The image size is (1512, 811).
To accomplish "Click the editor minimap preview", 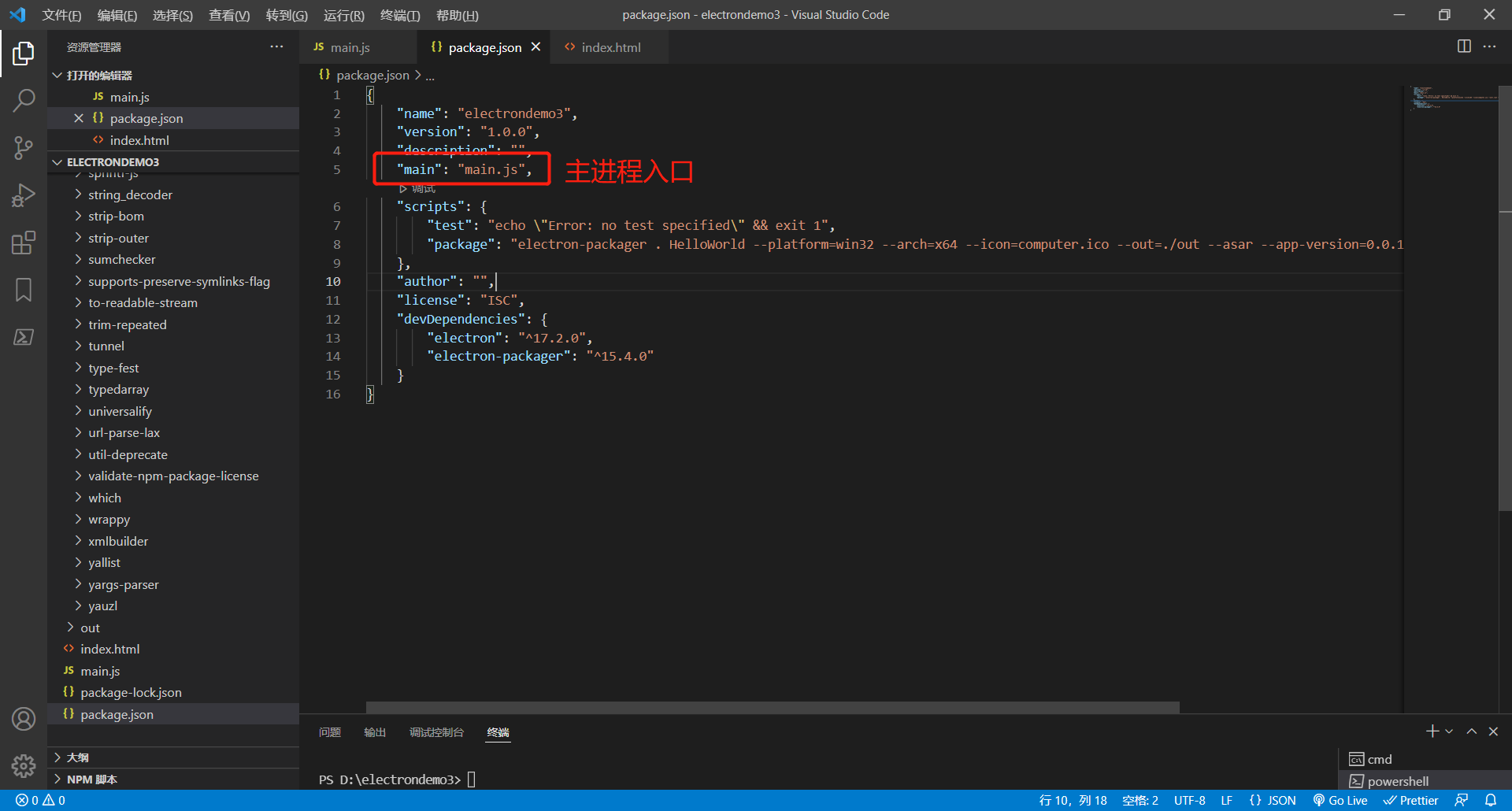I will [x=1453, y=98].
